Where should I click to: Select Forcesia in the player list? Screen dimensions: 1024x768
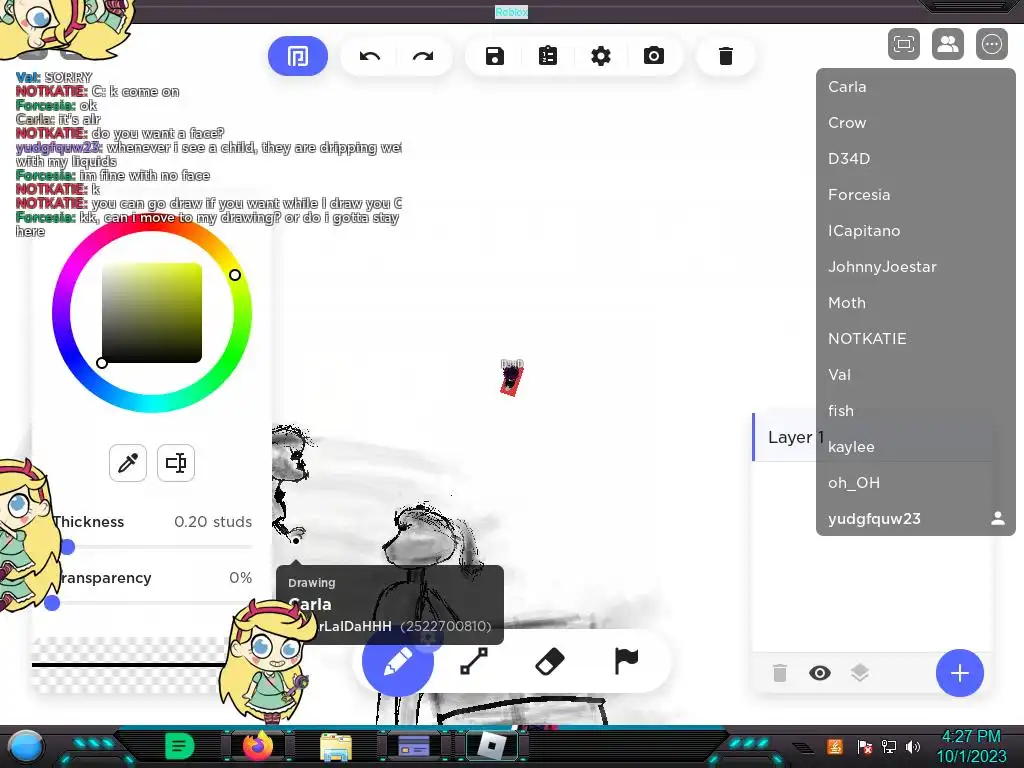[916, 195]
